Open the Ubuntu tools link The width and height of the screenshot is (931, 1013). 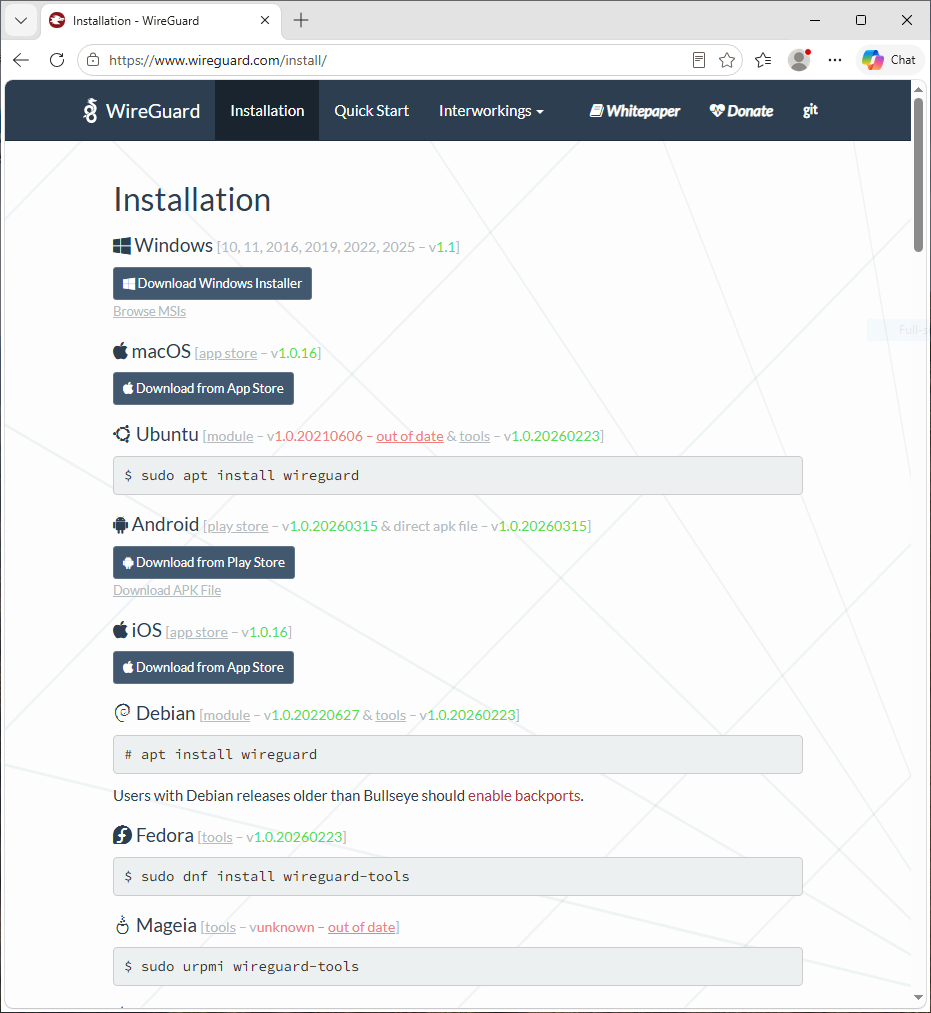[475, 436]
